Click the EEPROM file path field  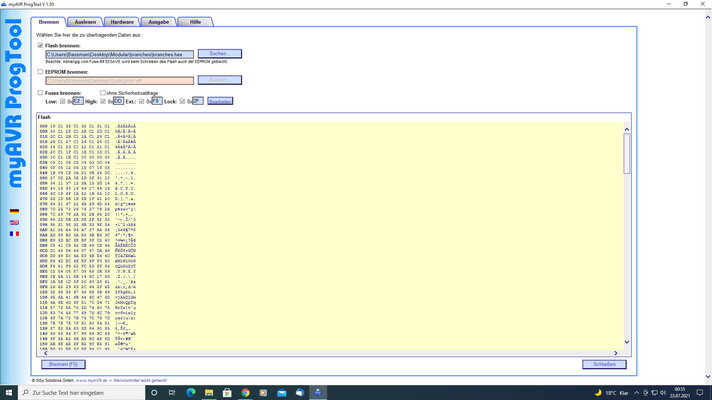click(x=119, y=81)
